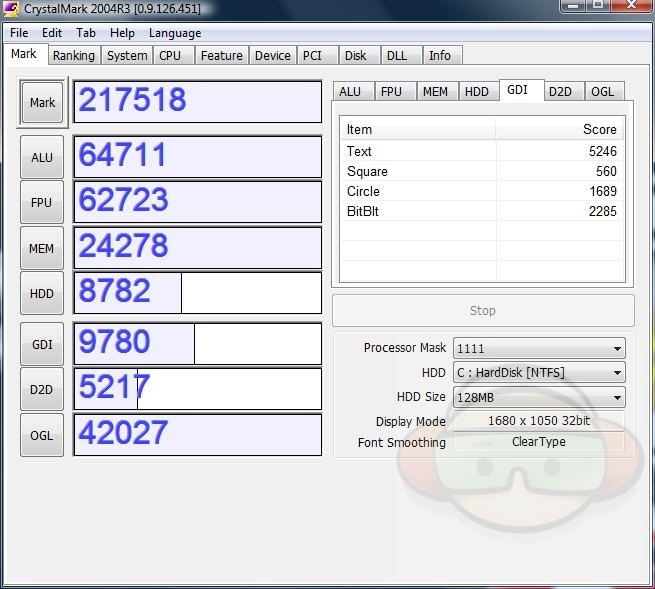Select the OGL results tab

tap(603, 91)
